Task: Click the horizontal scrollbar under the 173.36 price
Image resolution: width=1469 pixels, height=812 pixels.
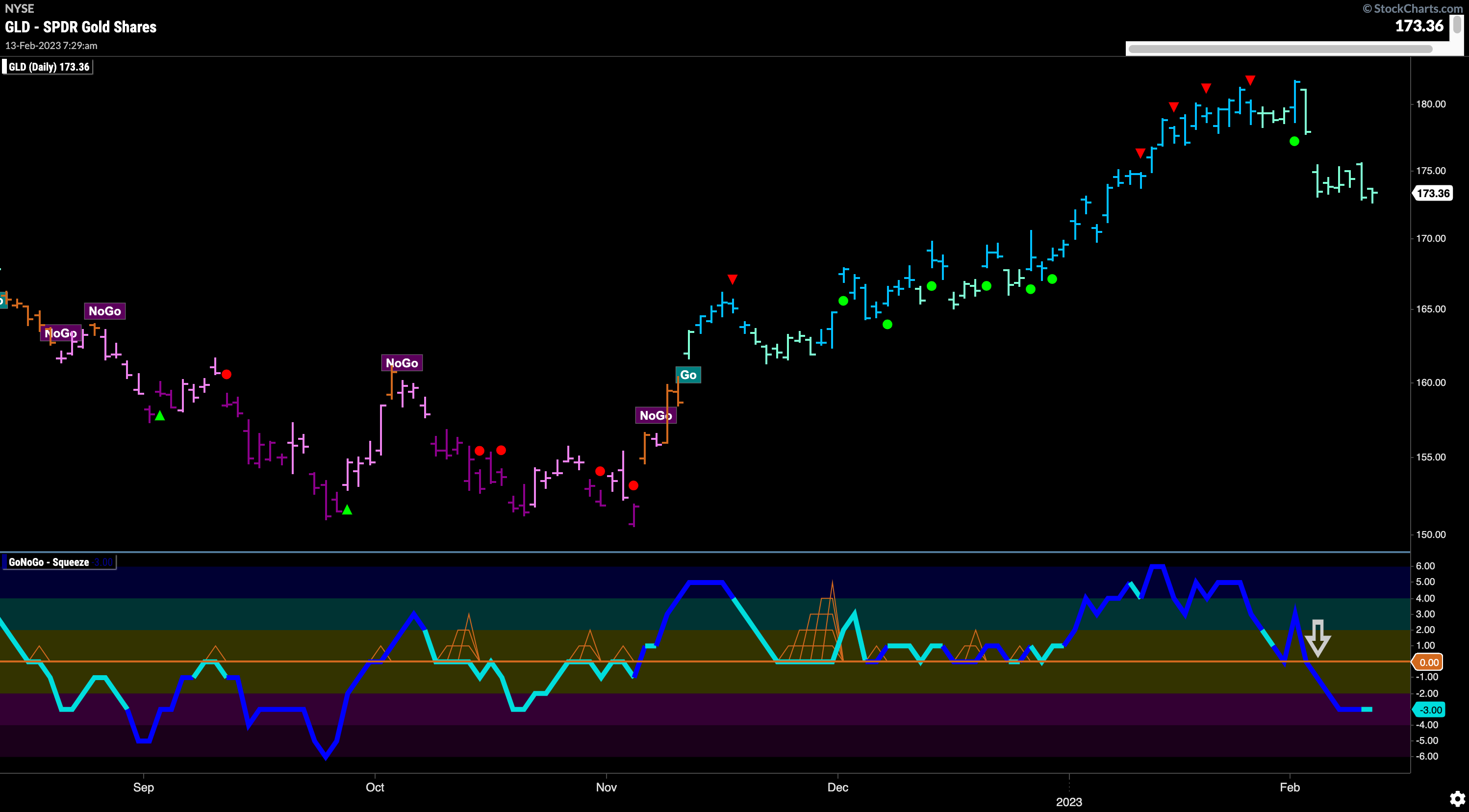Action: pyautogui.click(x=1280, y=49)
